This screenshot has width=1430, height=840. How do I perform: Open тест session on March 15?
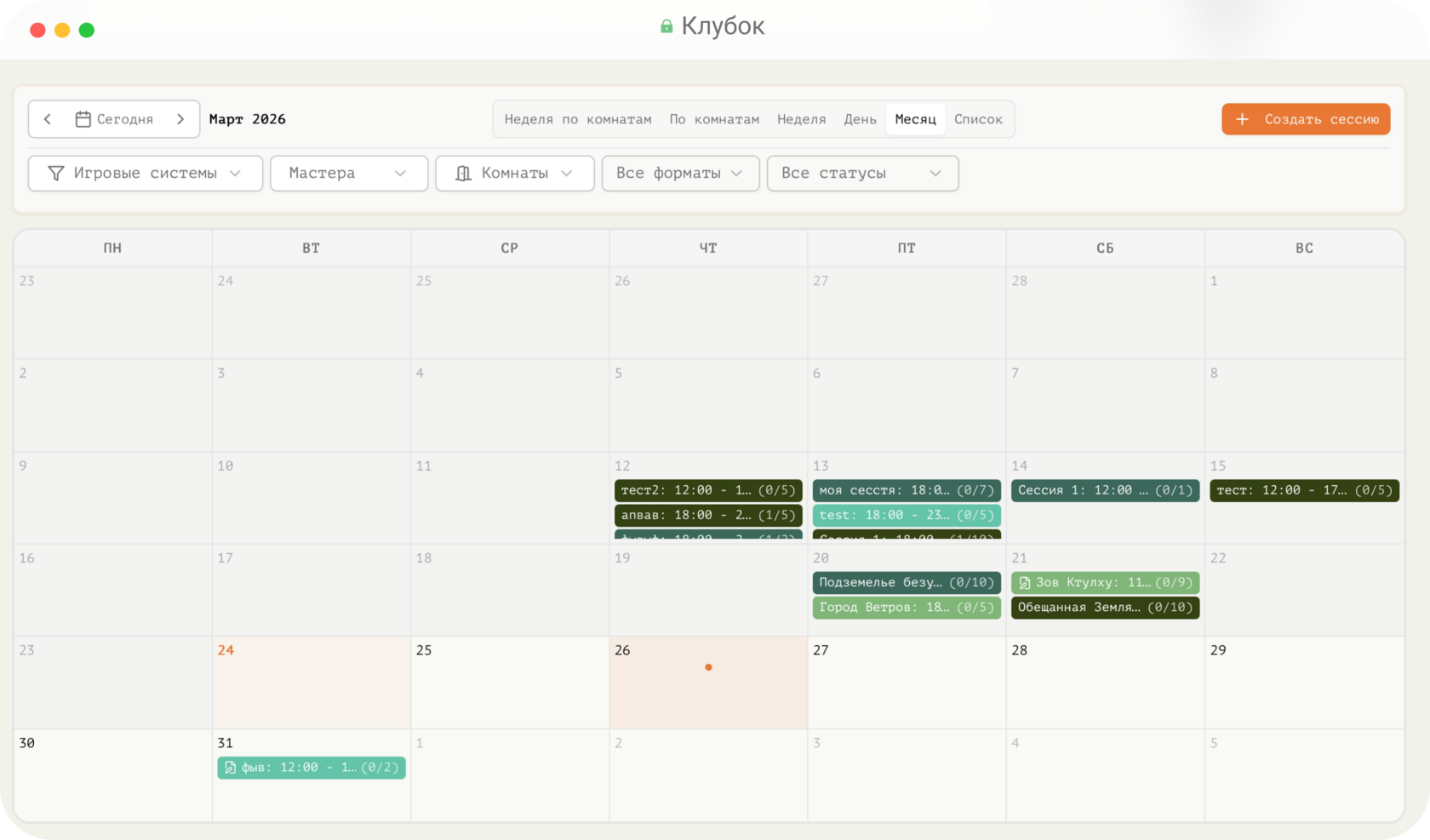tap(1305, 490)
